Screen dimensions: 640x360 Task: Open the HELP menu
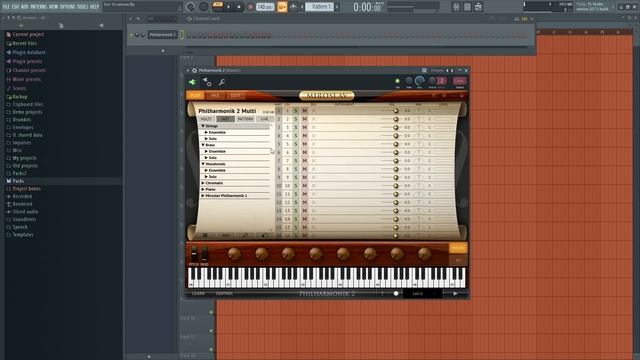tap(94, 7)
